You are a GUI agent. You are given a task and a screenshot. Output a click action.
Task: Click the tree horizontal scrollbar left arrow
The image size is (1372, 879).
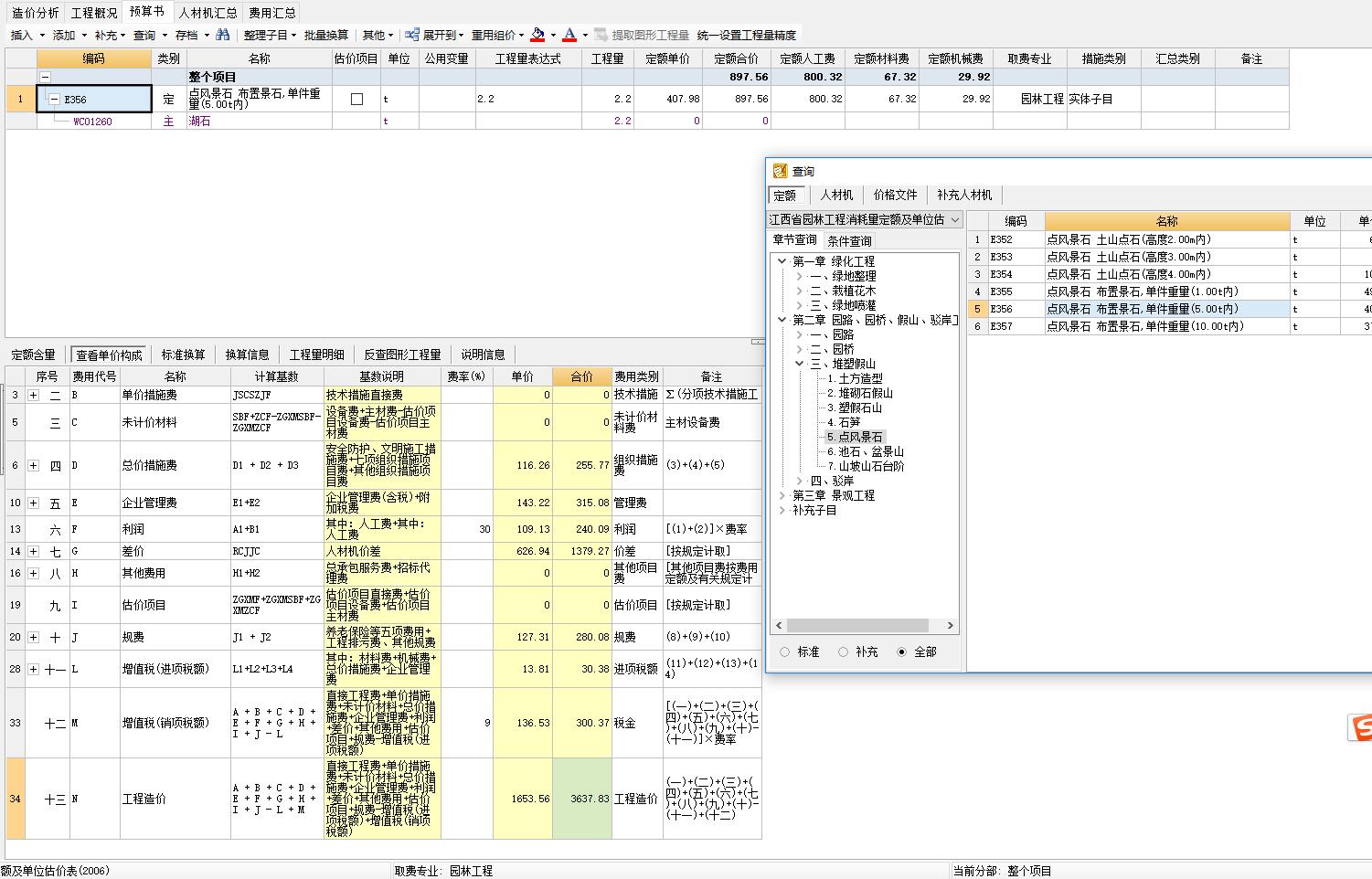coord(779,626)
